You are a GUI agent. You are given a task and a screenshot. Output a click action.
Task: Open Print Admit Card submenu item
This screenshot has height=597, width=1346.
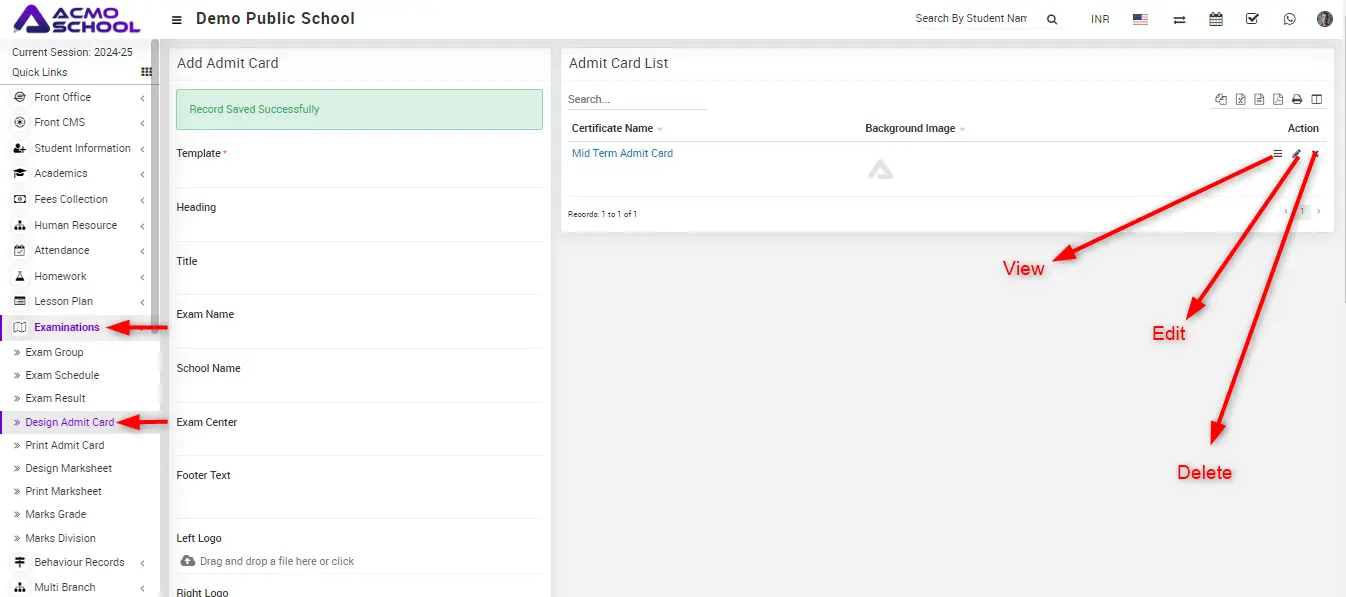65,445
